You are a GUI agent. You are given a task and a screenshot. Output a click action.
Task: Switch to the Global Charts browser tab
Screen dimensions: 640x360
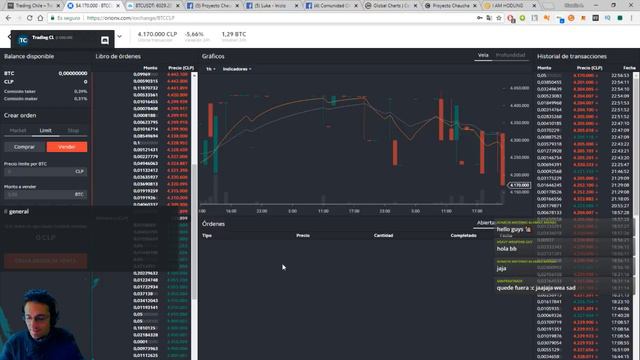point(390,6)
